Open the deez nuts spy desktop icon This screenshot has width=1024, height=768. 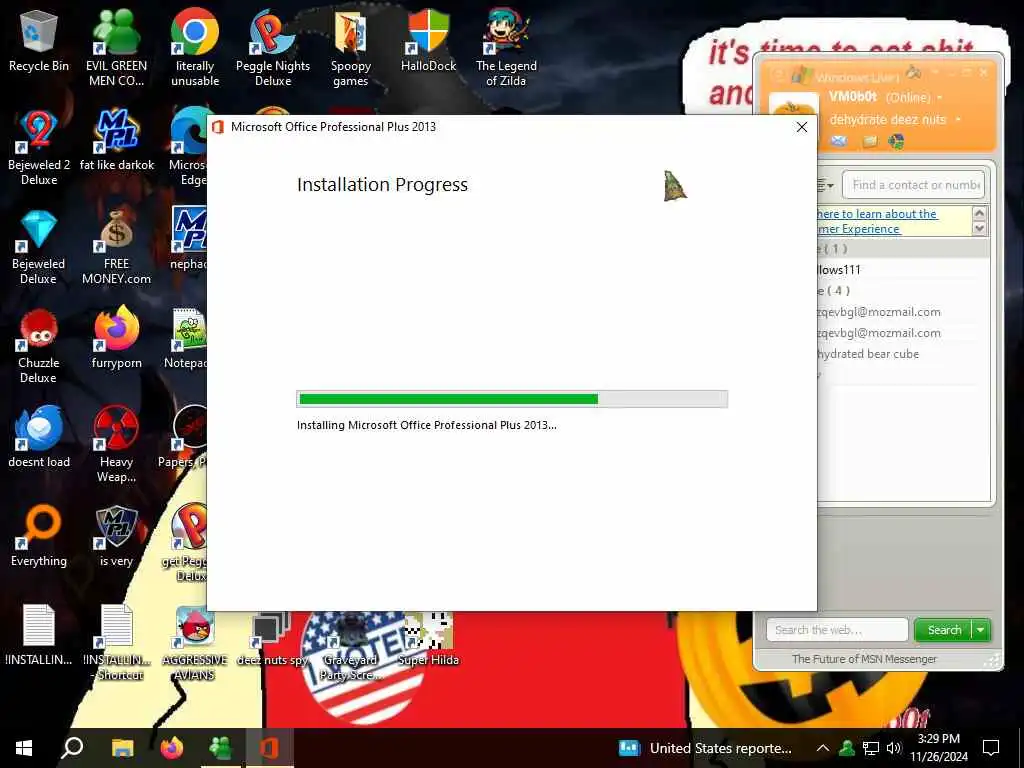(x=272, y=635)
